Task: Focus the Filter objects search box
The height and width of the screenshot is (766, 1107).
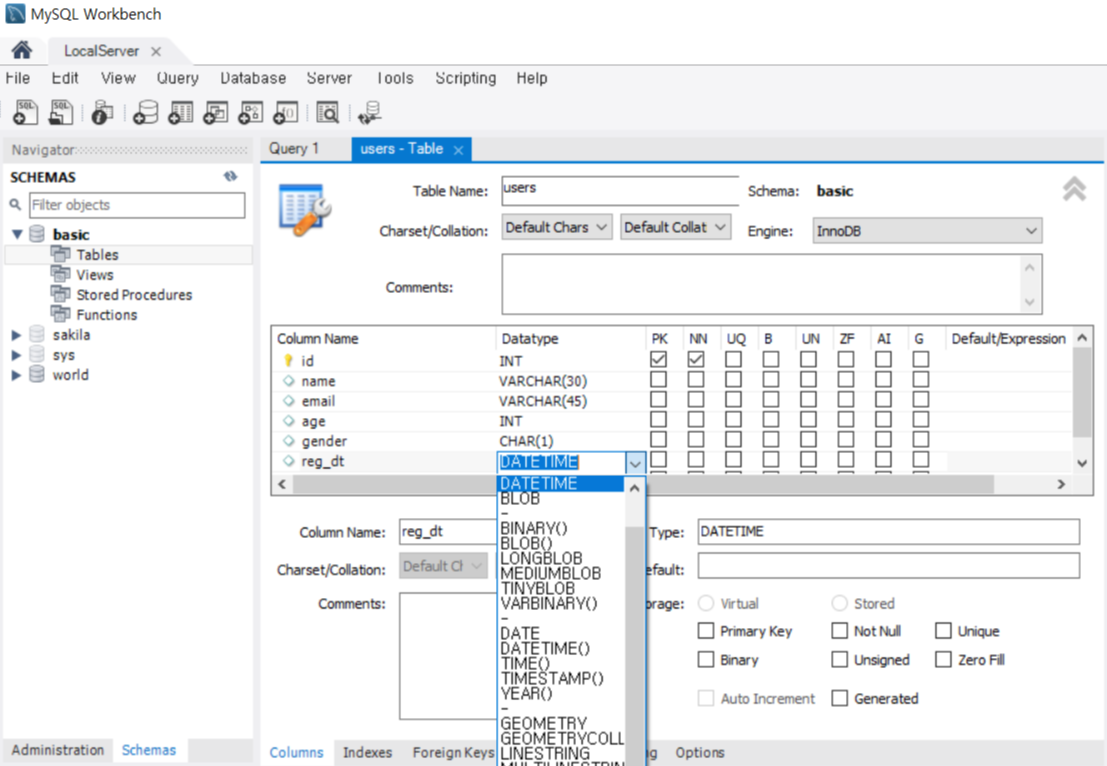Action: [x=137, y=205]
